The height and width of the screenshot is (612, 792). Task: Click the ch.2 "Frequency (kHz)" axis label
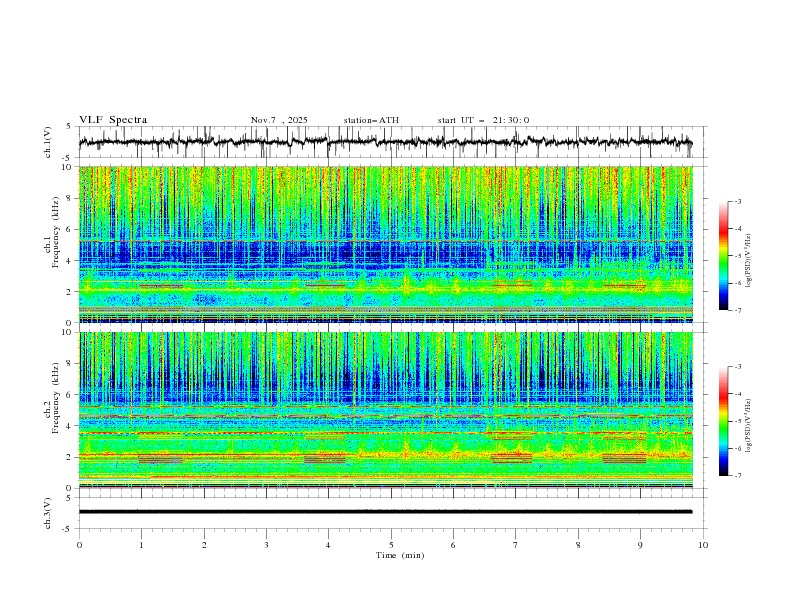click(x=55, y=398)
